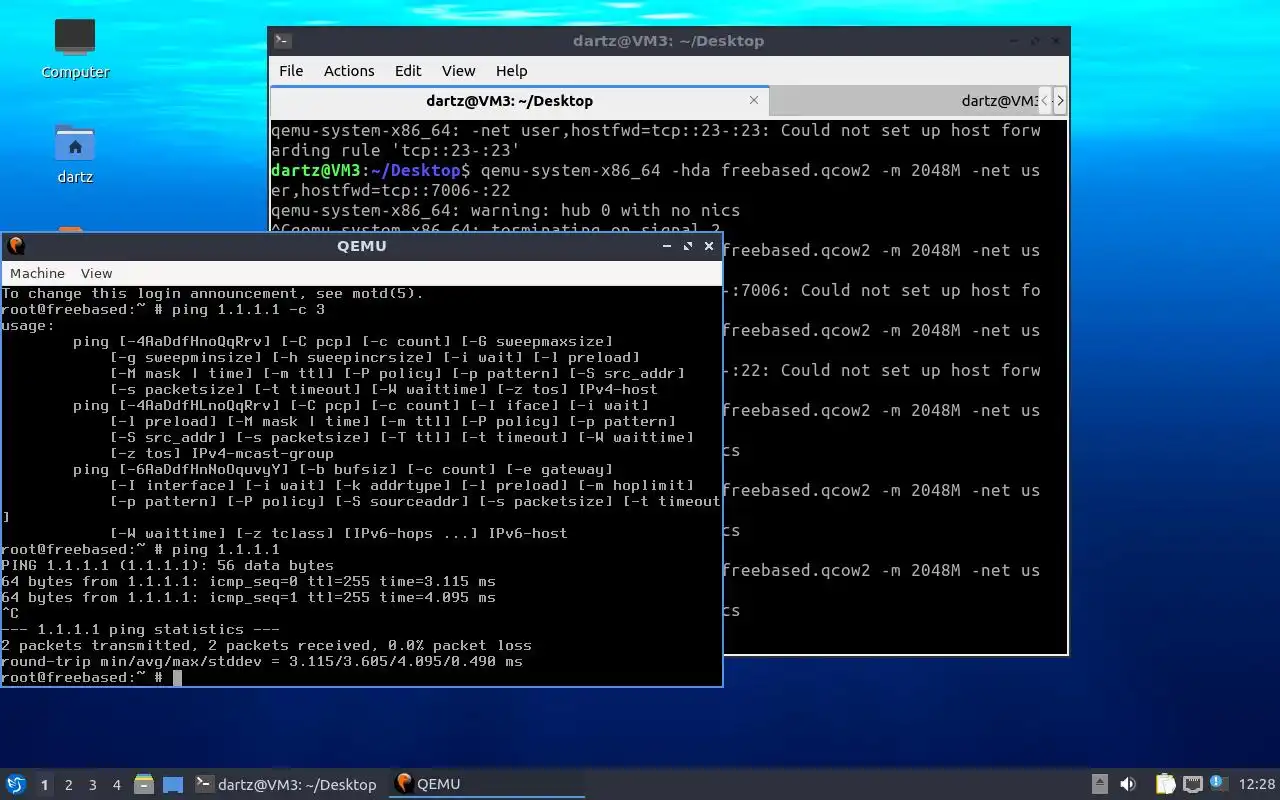The height and width of the screenshot is (800, 1280).
Task: Click '2 packets transmitted' statistics line
Action: point(266,646)
